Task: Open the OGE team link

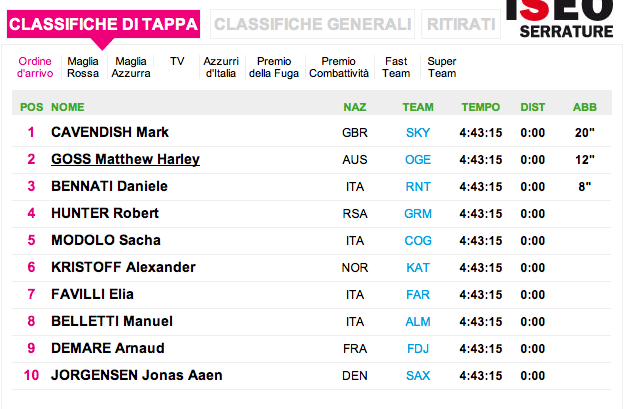Action: (418, 159)
